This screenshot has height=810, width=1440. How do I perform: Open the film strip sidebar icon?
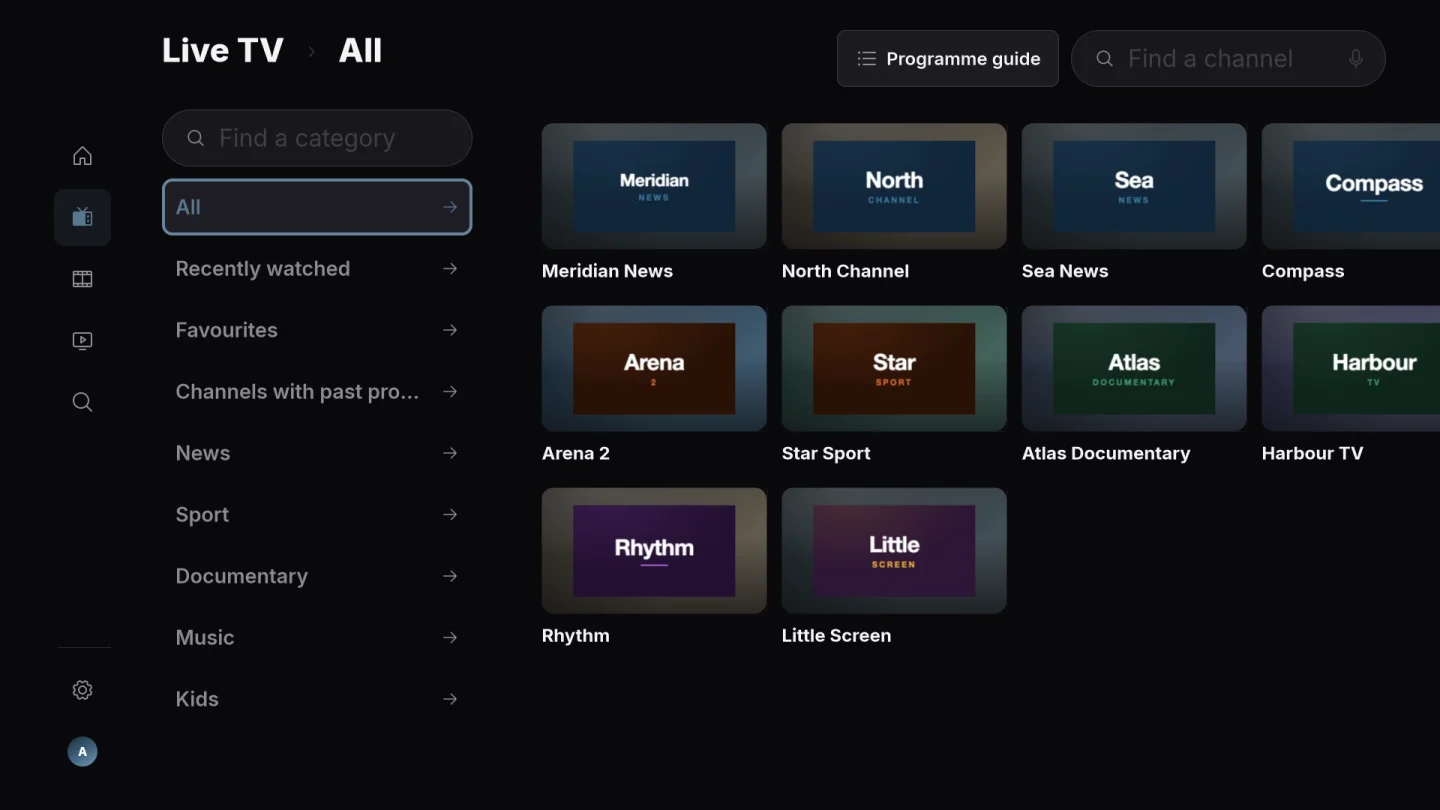[82, 279]
